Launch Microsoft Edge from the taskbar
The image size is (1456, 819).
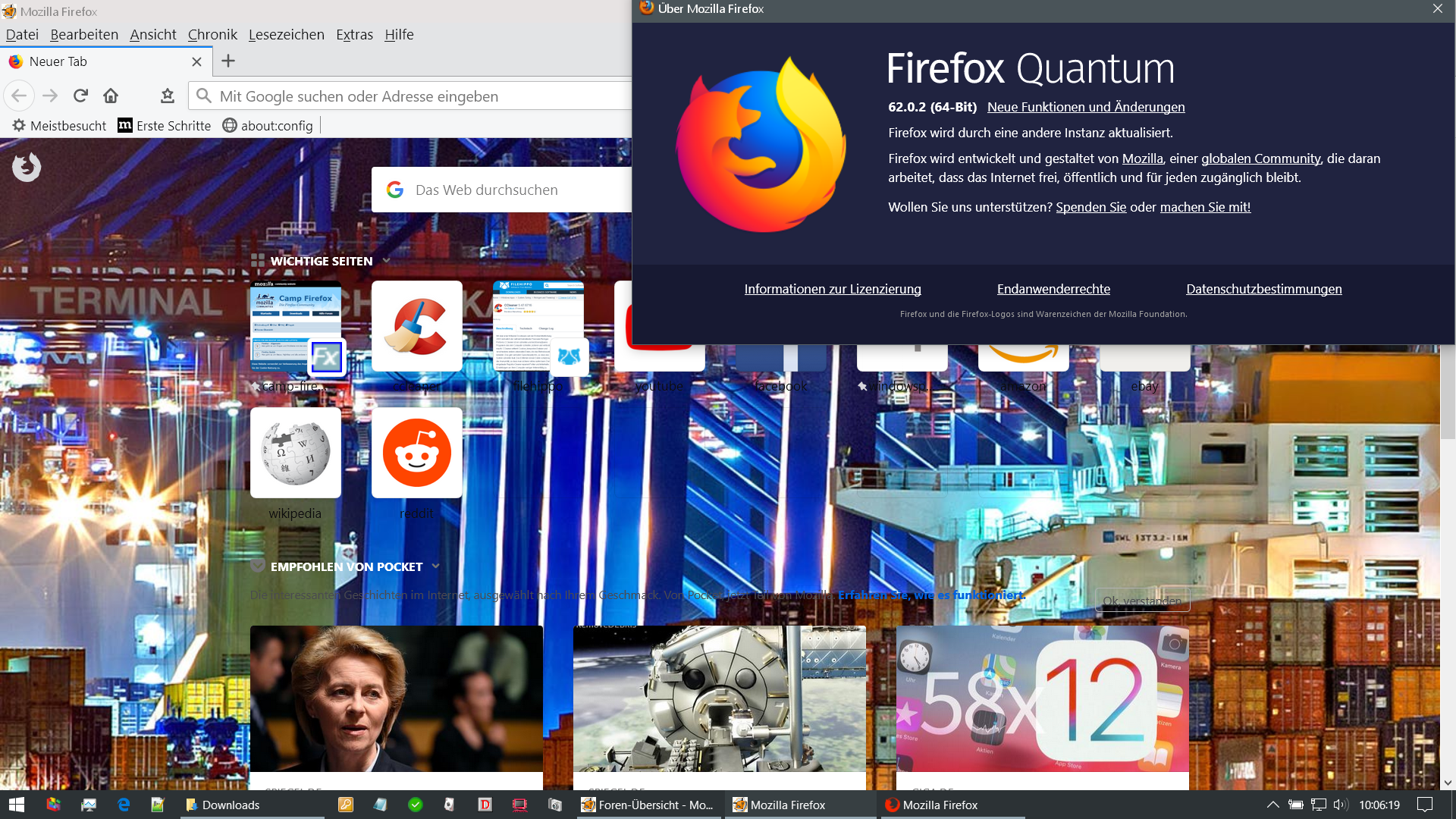(124, 805)
